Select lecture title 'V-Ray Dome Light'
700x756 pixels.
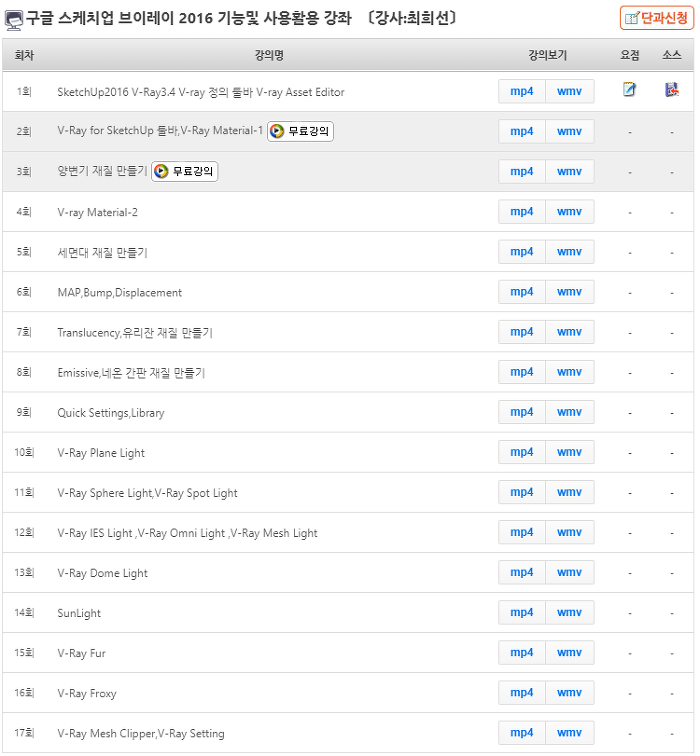[x=102, y=573]
